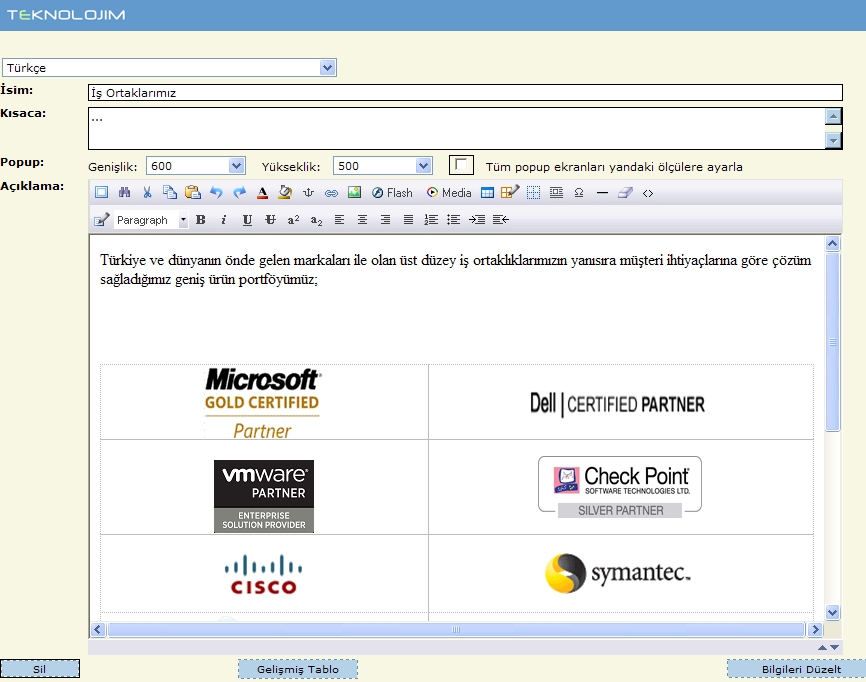Apply superscript formatting
866x682 pixels.
(x=293, y=220)
